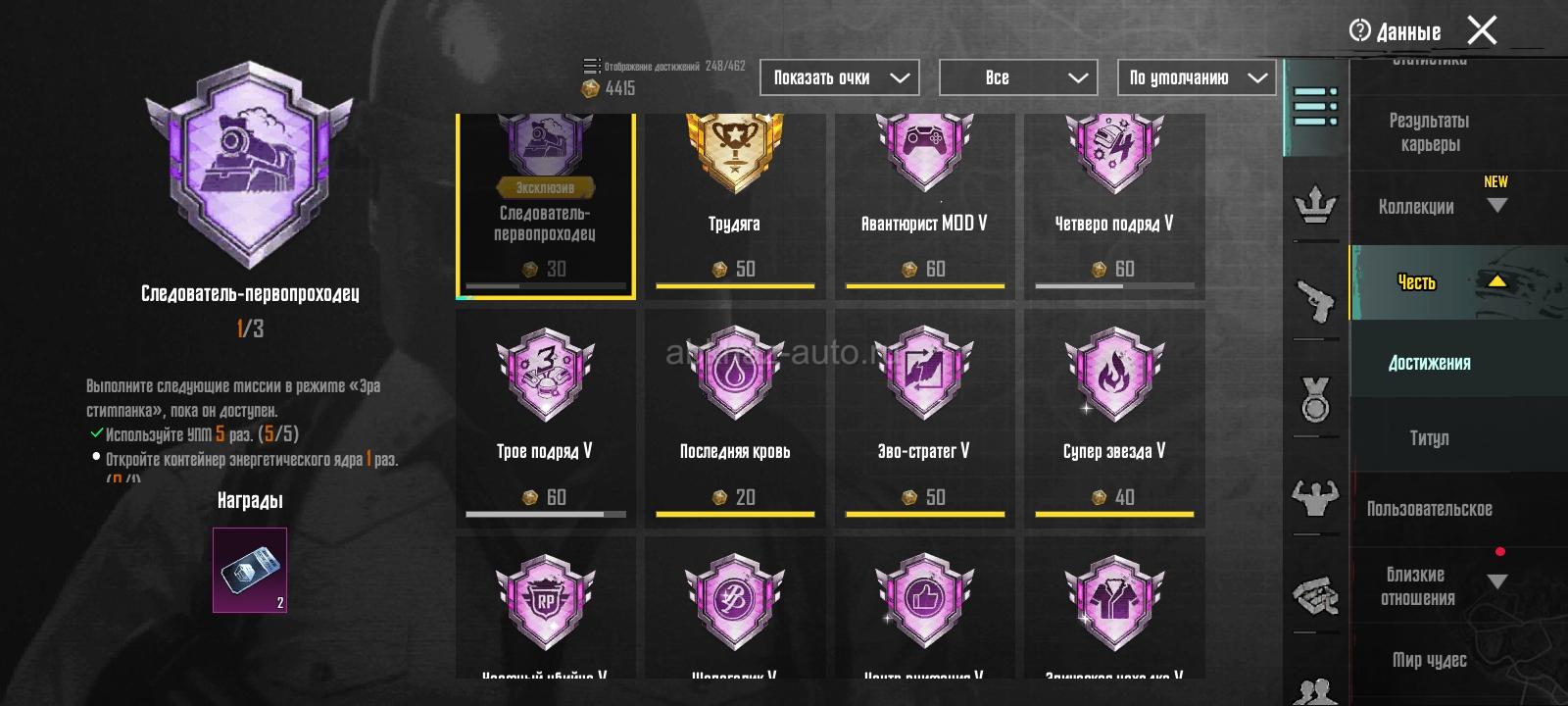Open the pistol weapons category icon

[x=1314, y=302]
